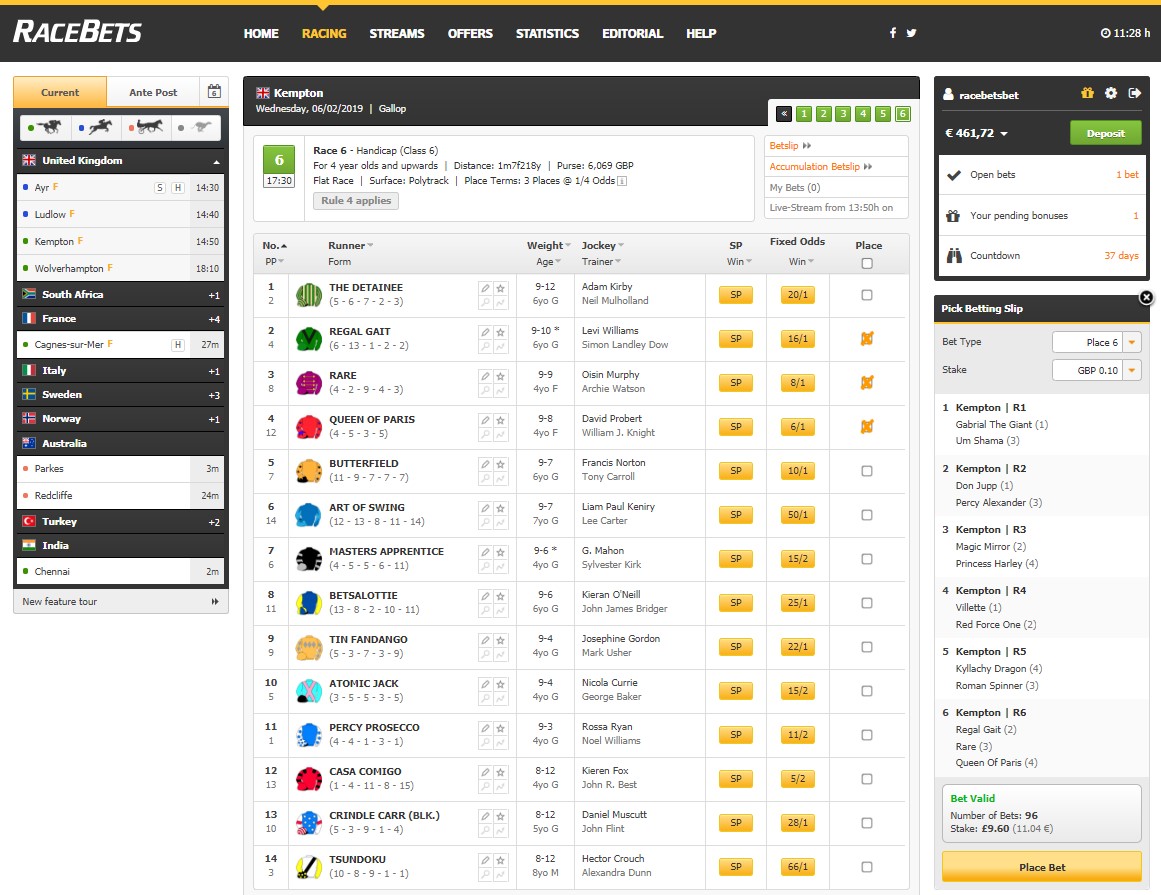Start the New feature tour
The height and width of the screenshot is (895, 1161).
pos(121,602)
